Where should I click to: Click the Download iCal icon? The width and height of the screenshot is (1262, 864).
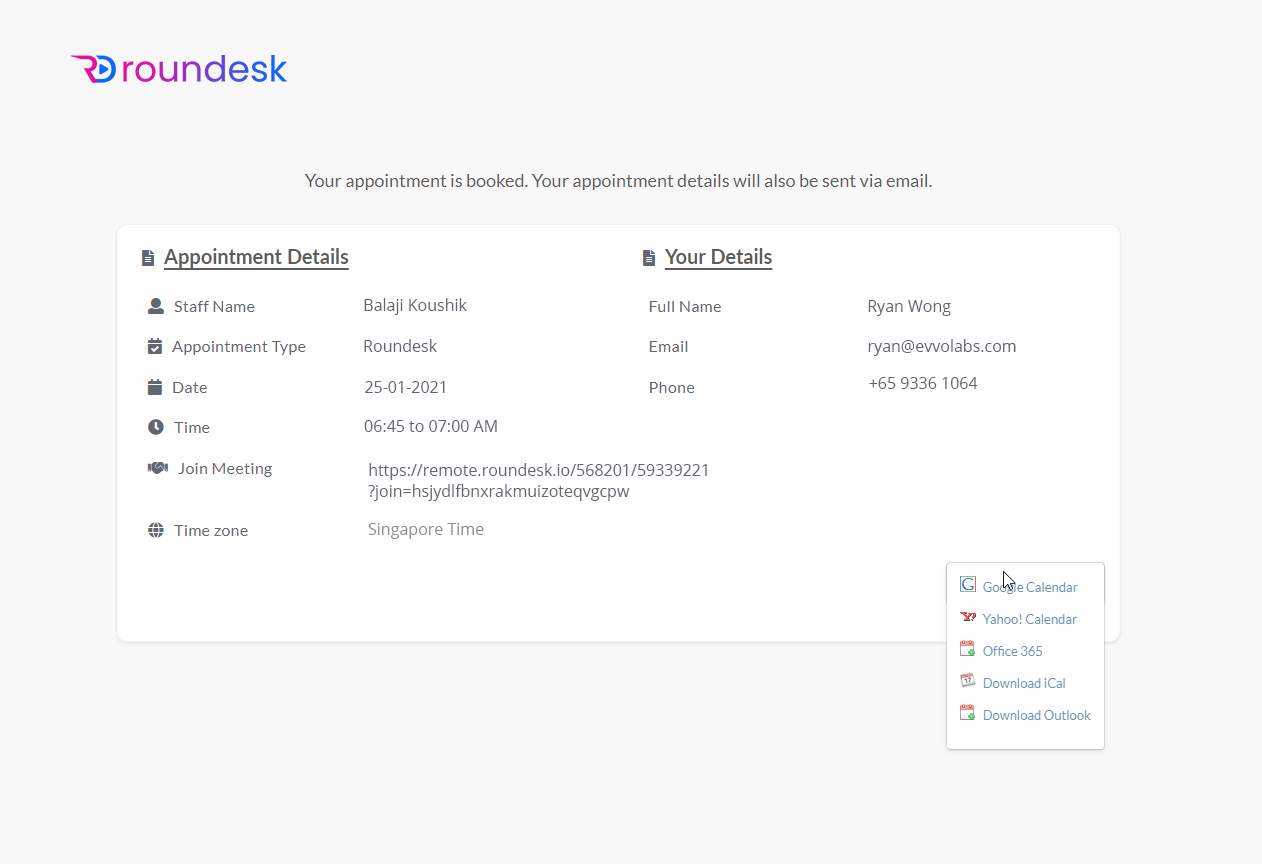967,681
